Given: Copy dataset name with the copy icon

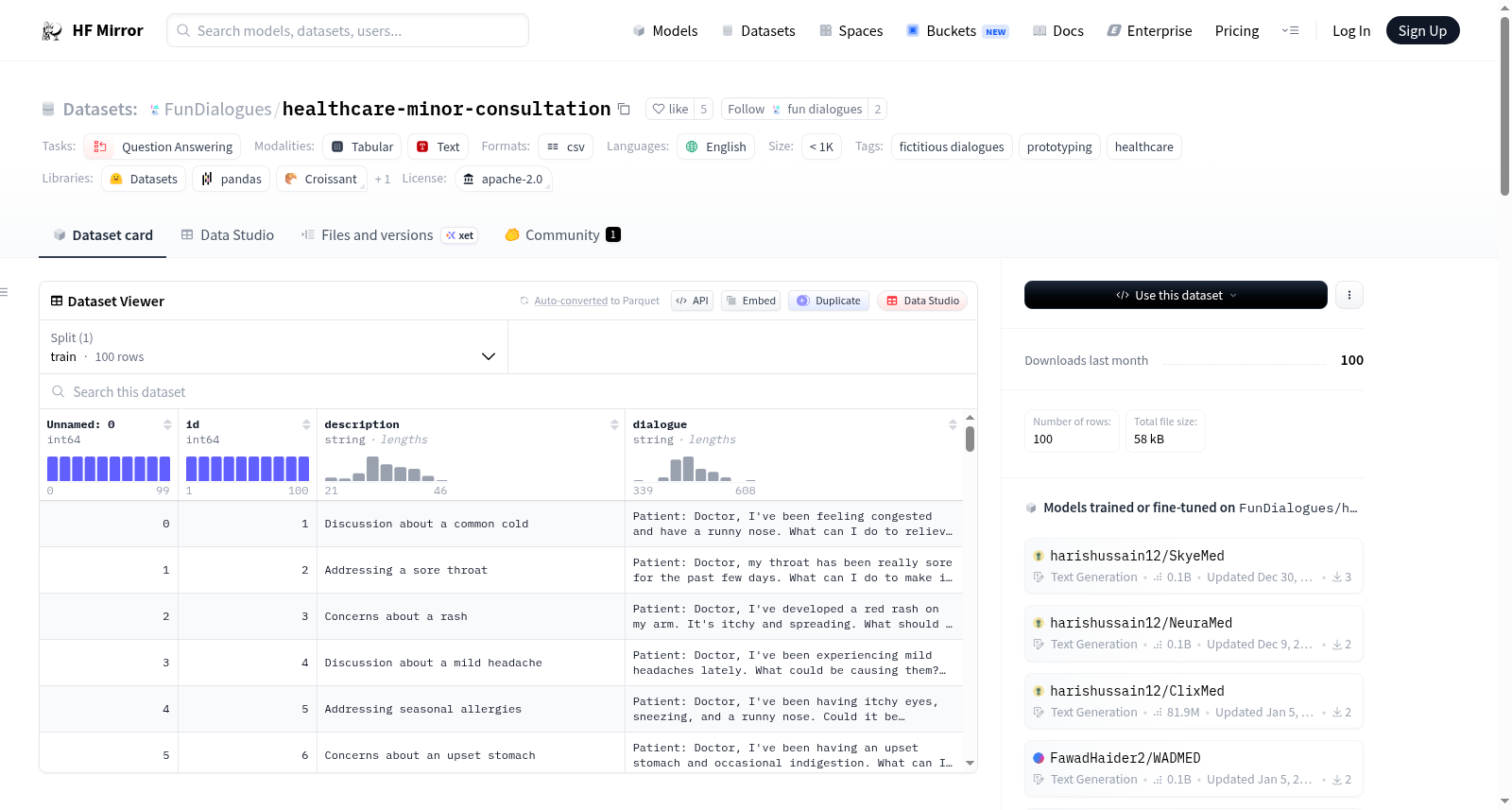Looking at the screenshot, I should [624, 109].
